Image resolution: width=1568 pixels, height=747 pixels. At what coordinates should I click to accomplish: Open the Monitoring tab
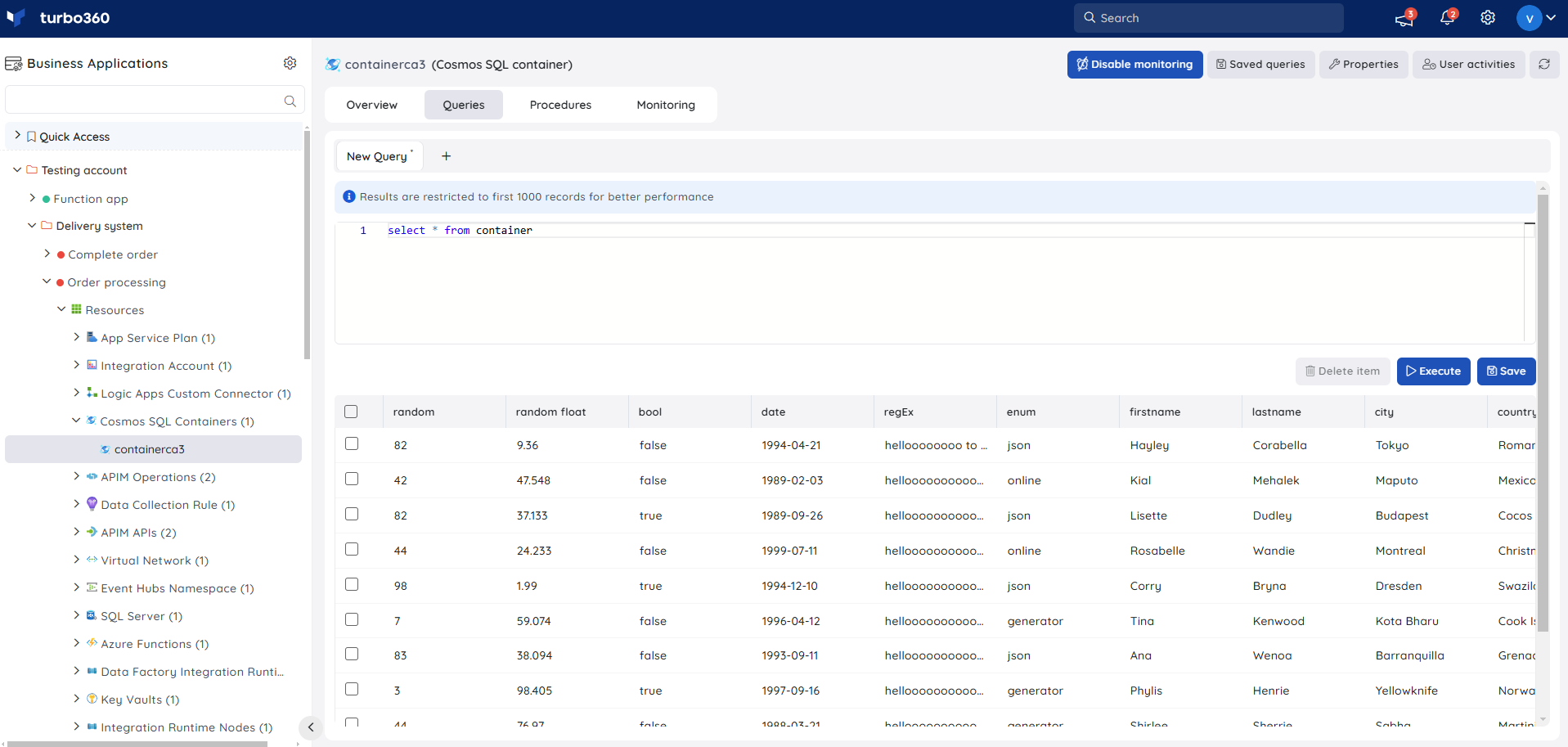pos(666,105)
